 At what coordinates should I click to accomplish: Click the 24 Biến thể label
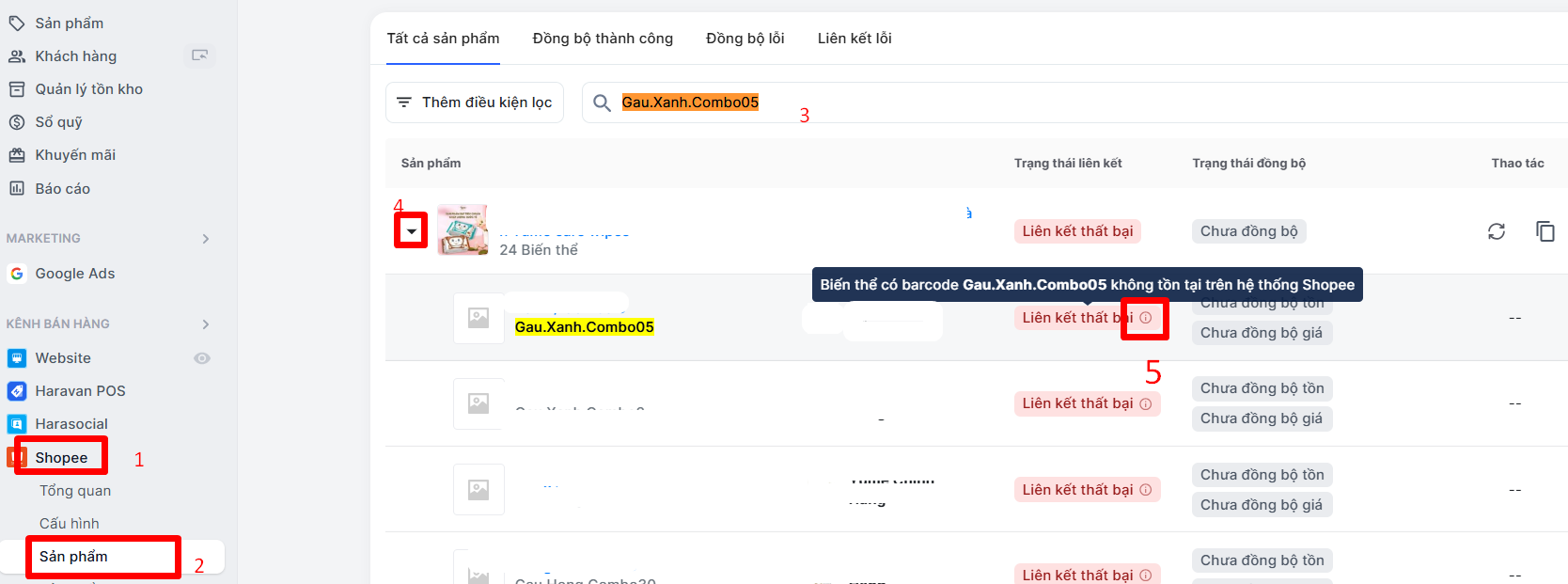point(539,250)
